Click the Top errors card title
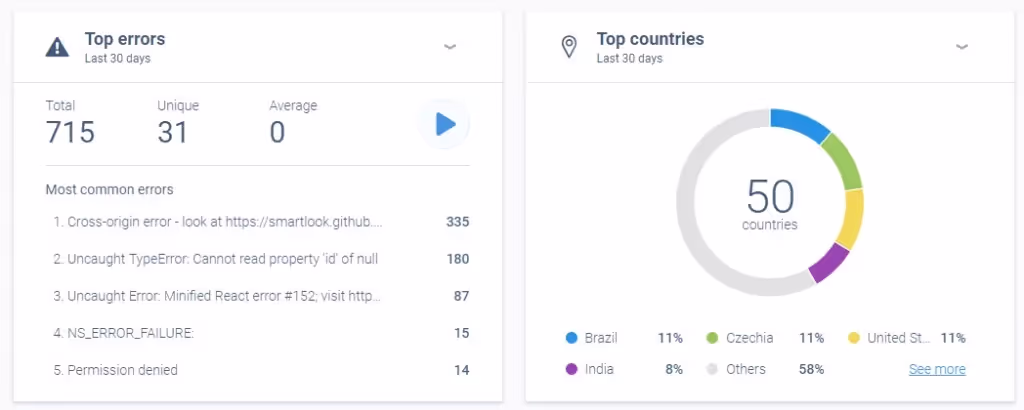 pyautogui.click(x=125, y=39)
